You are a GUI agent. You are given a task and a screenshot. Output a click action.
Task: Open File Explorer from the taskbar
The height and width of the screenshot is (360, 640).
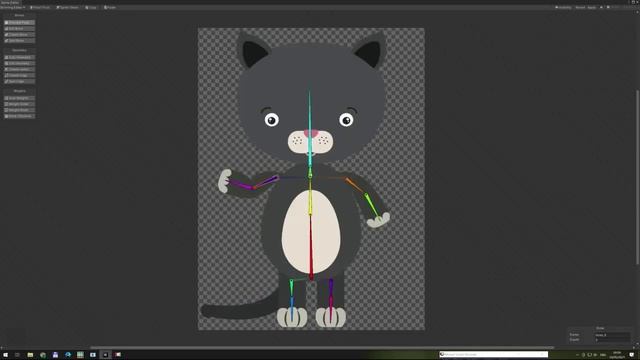[x=30, y=355]
